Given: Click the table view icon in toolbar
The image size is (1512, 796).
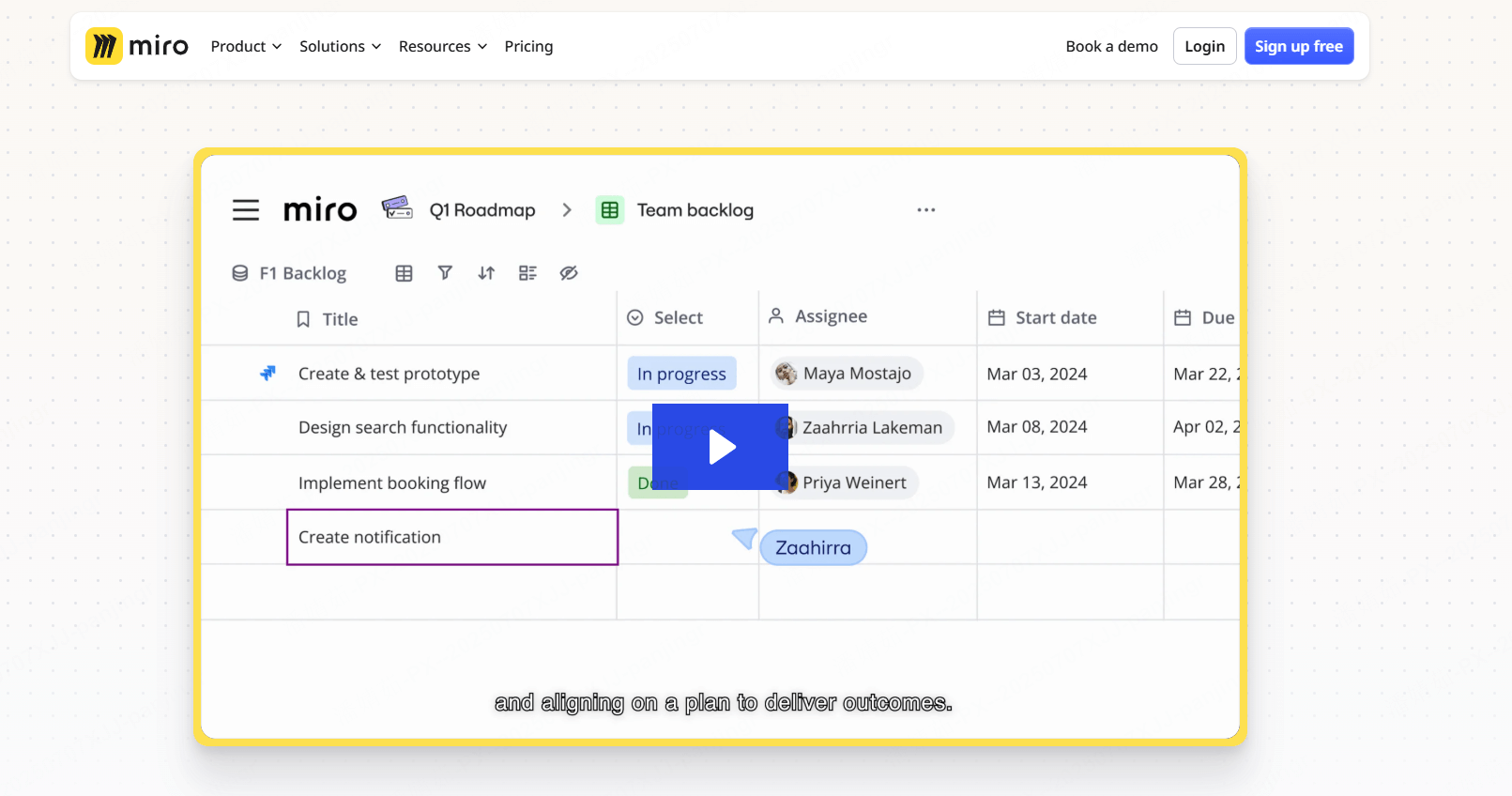Looking at the screenshot, I should pos(405,273).
